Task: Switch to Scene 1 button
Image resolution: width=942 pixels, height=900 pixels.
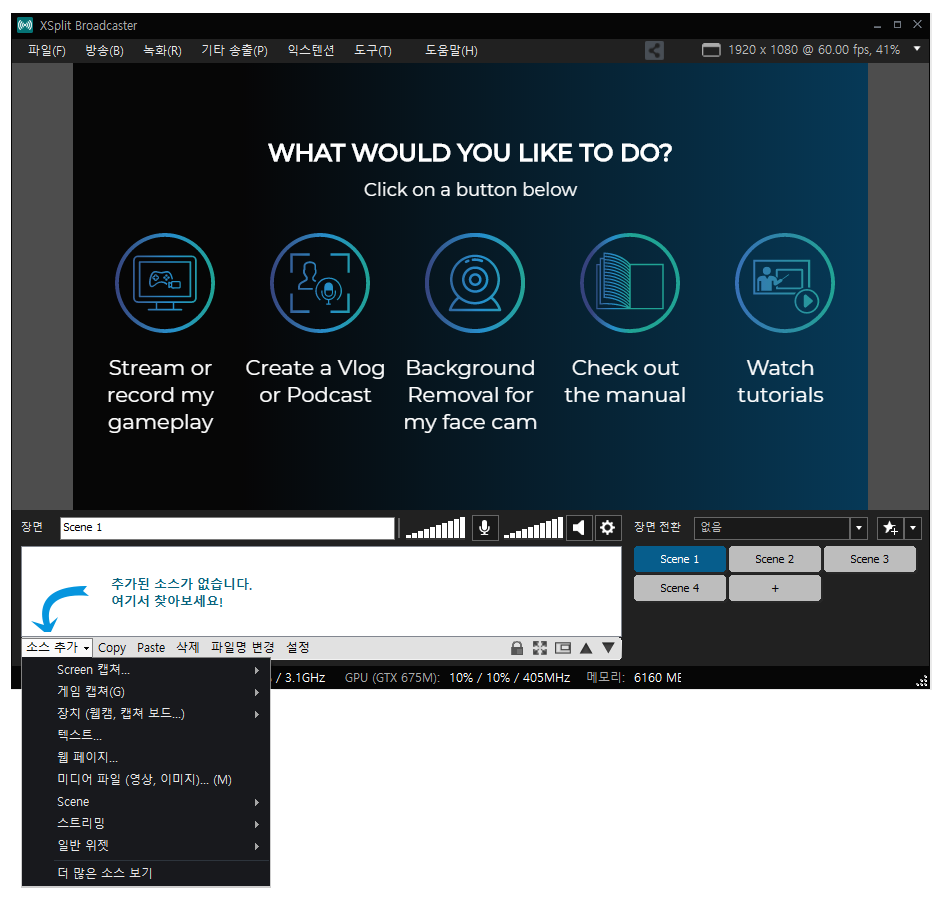Action: pos(679,559)
